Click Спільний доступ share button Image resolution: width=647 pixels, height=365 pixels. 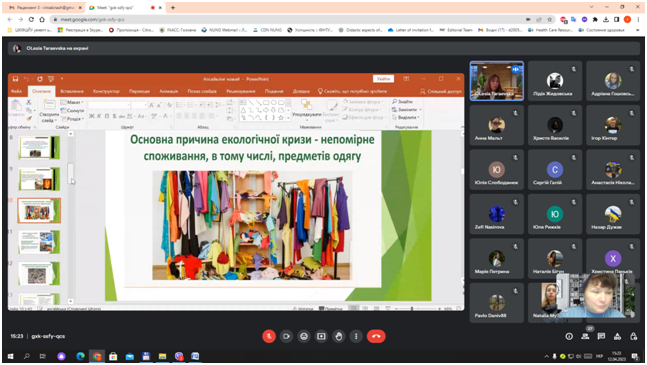[441, 91]
